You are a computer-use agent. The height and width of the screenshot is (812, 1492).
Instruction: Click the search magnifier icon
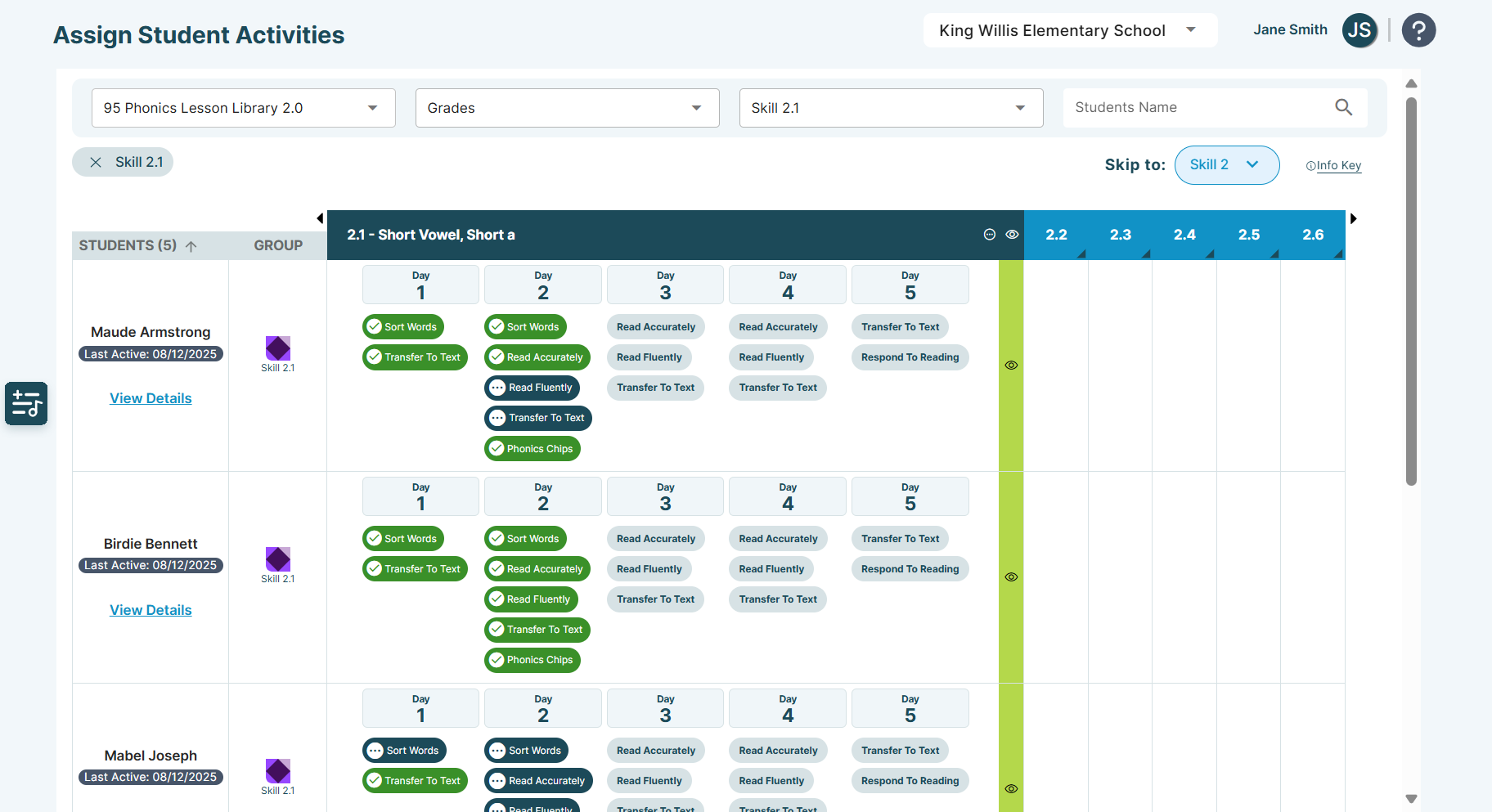click(1343, 107)
